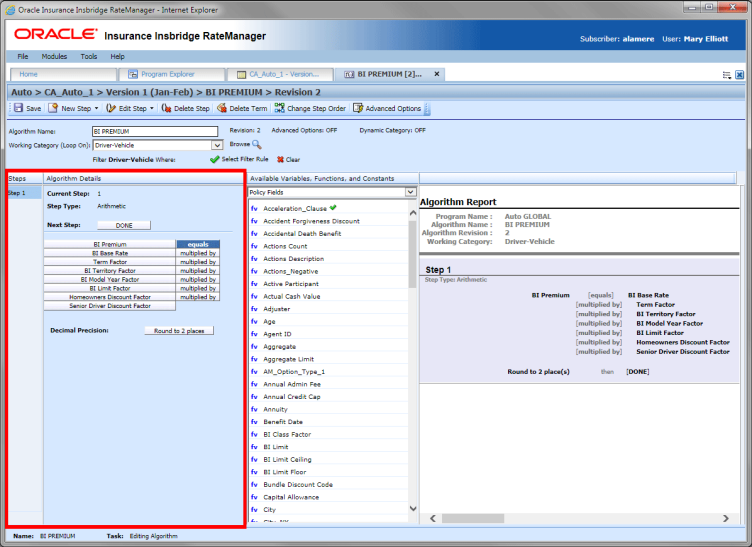The height and width of the screenshot is (547, 752).
Task: Open the Tools menu
Action: [89, 57]
